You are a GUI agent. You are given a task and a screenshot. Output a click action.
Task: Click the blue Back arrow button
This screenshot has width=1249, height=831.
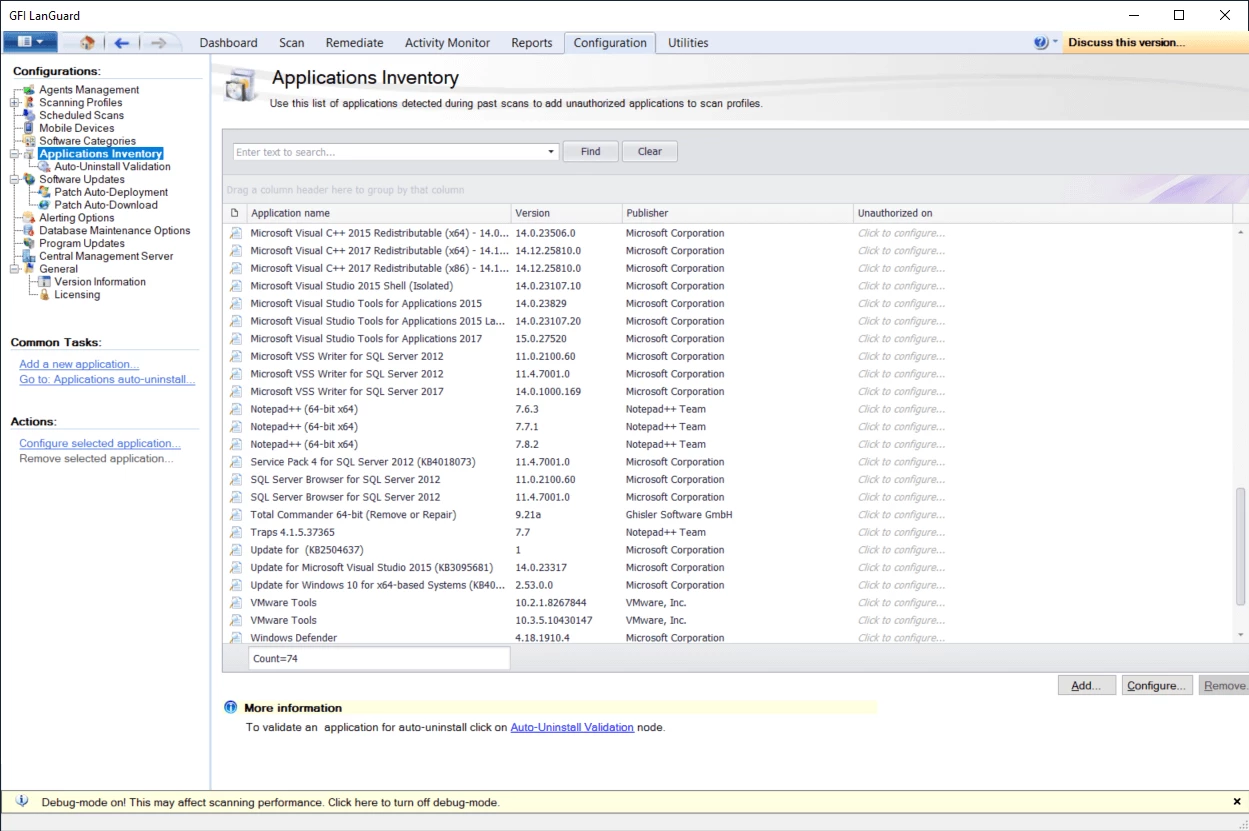(x=122, y=42)
